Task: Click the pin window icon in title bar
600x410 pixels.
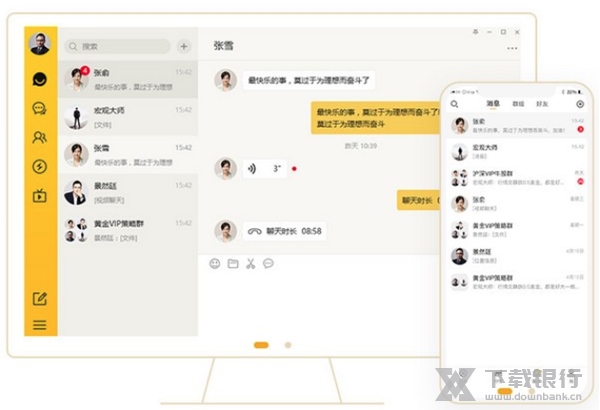Action: coord(475,32)
